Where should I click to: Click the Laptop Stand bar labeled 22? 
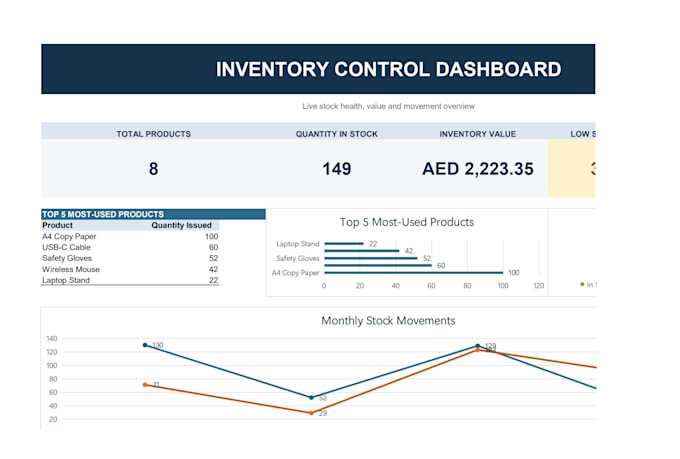click(344, 244)
